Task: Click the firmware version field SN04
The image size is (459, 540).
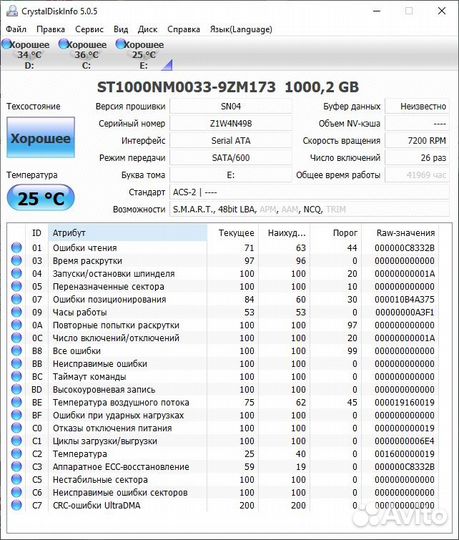Action: [231, 106]
